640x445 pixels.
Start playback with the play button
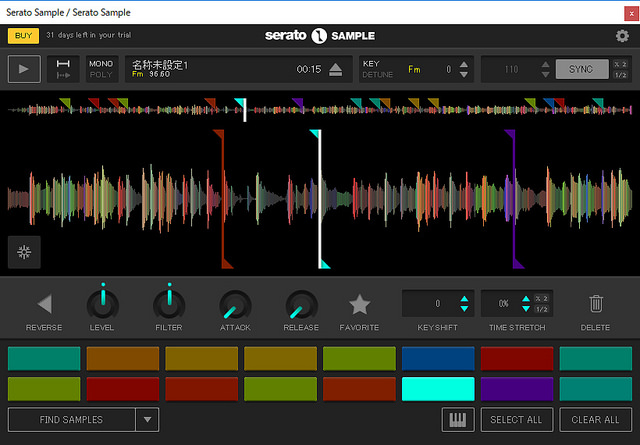[x=24, y=69]
